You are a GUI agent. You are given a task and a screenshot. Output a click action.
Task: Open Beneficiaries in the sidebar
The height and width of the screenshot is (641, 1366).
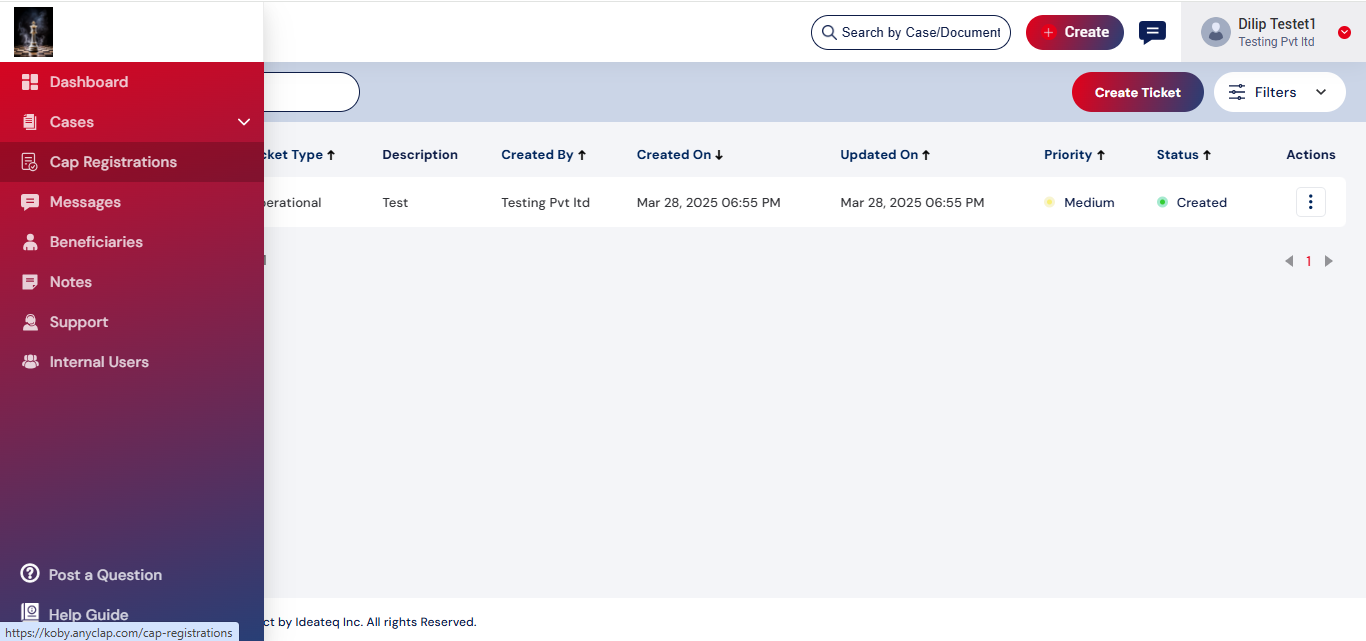(132, 242)
